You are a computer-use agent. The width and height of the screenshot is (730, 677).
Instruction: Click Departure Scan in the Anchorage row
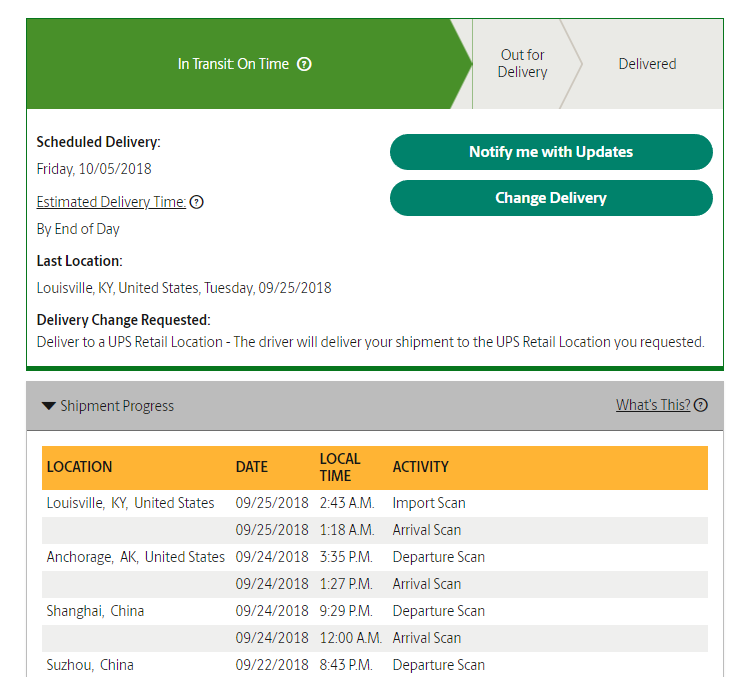pos(439,557)
